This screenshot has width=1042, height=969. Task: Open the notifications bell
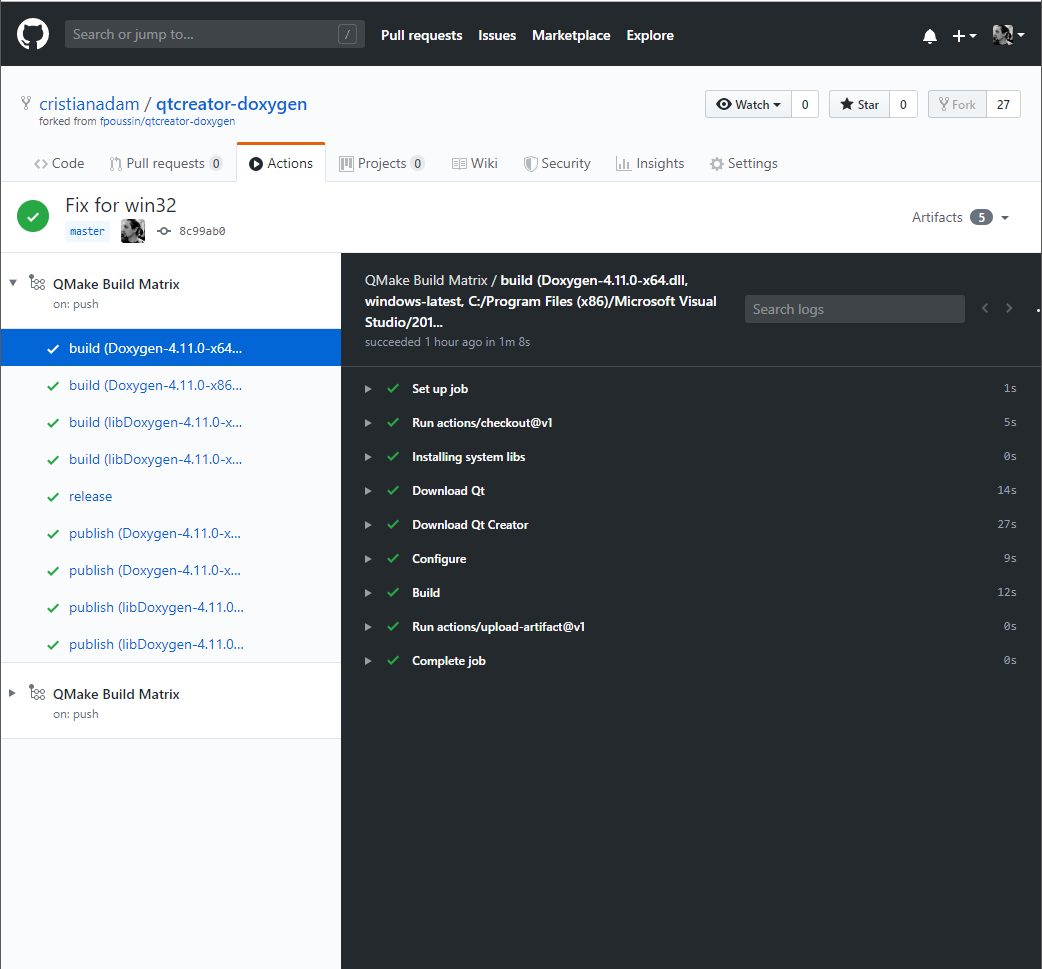click(930, 36)
